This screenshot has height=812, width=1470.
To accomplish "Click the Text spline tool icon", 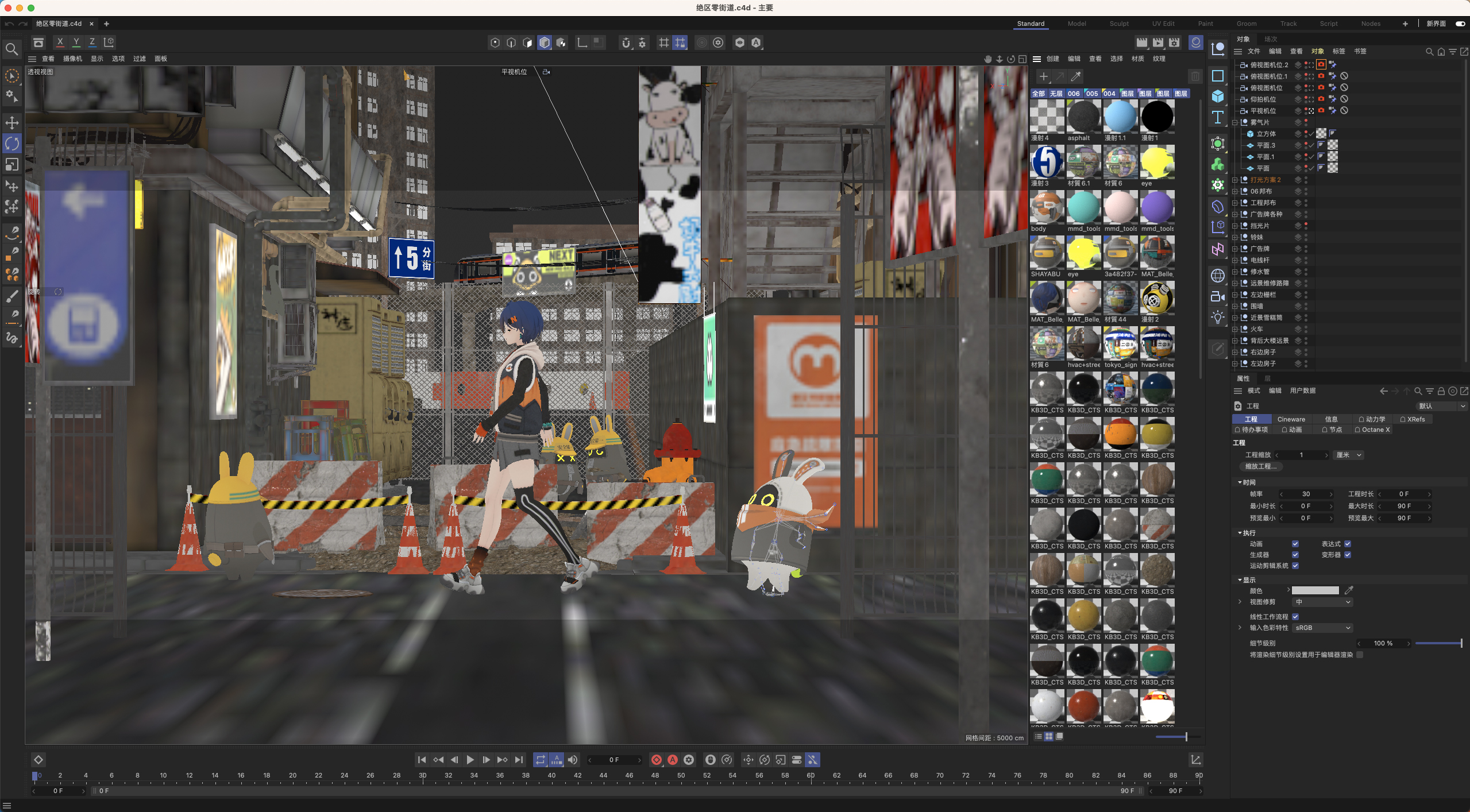I will [1217, 118].
